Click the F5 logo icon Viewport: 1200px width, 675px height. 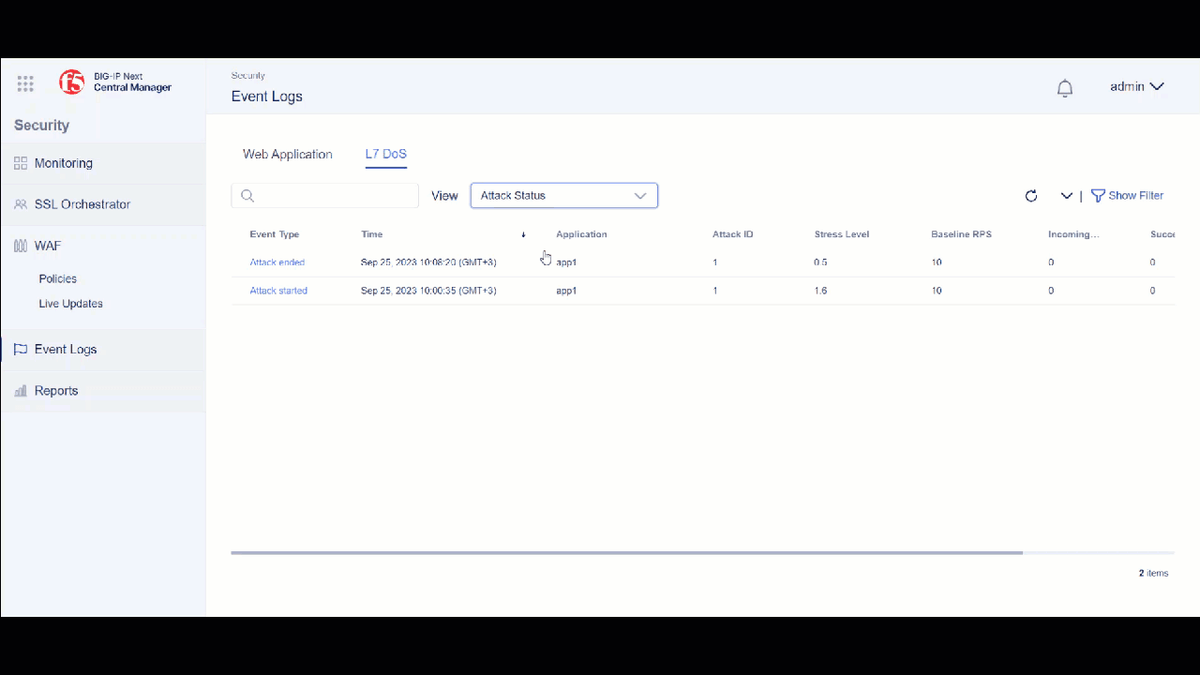point(71,82)
